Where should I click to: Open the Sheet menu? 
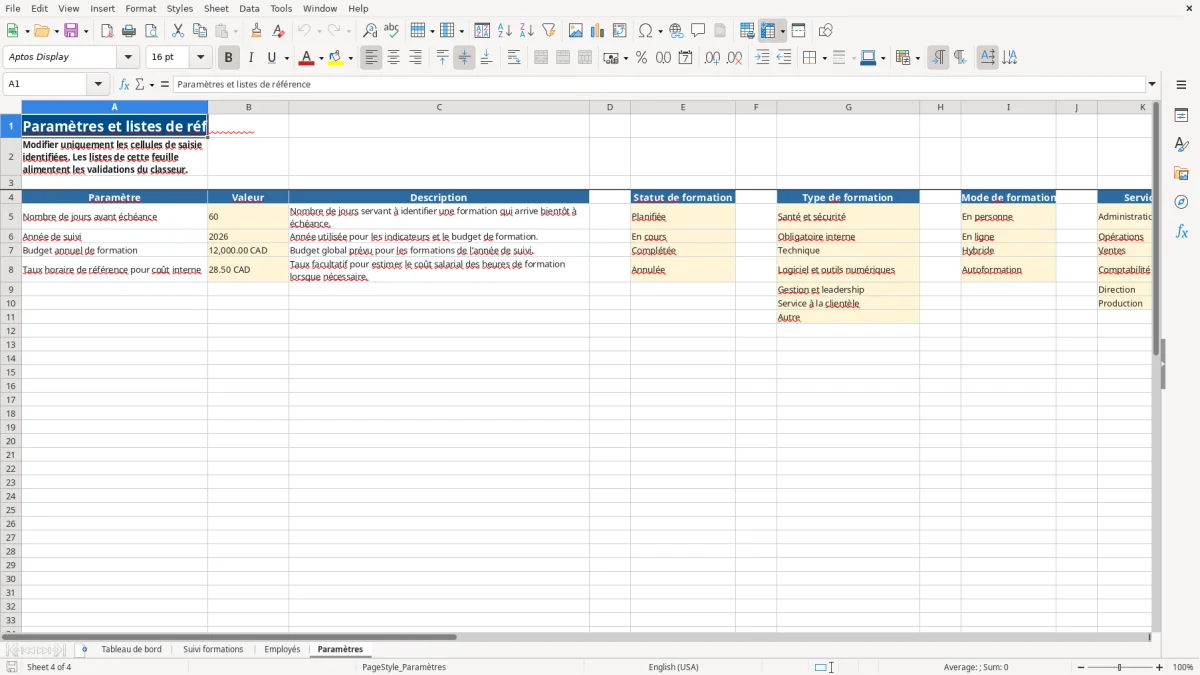(x=216, y=8)
